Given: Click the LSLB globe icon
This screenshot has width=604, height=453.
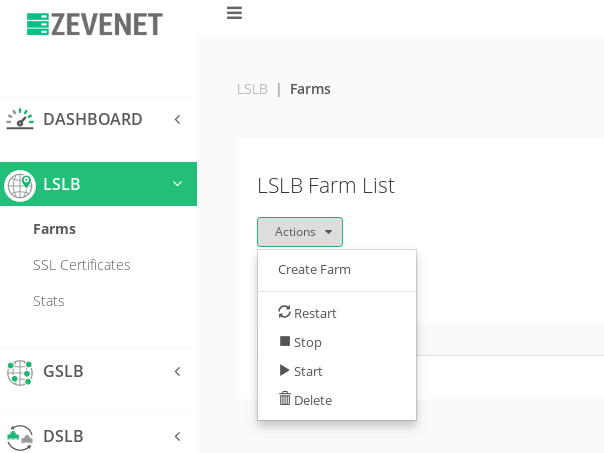Looking at the screenshot, I should tap(20, 185).
